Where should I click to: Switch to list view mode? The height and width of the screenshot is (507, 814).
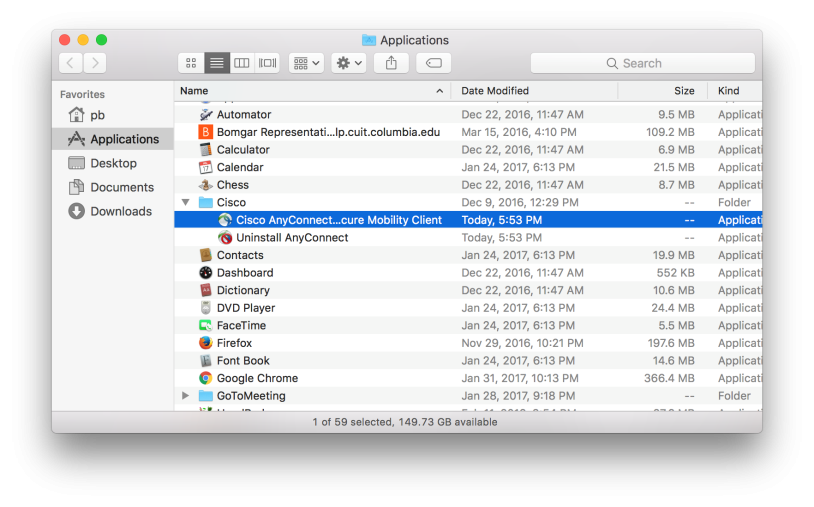[x=216, y=63]
